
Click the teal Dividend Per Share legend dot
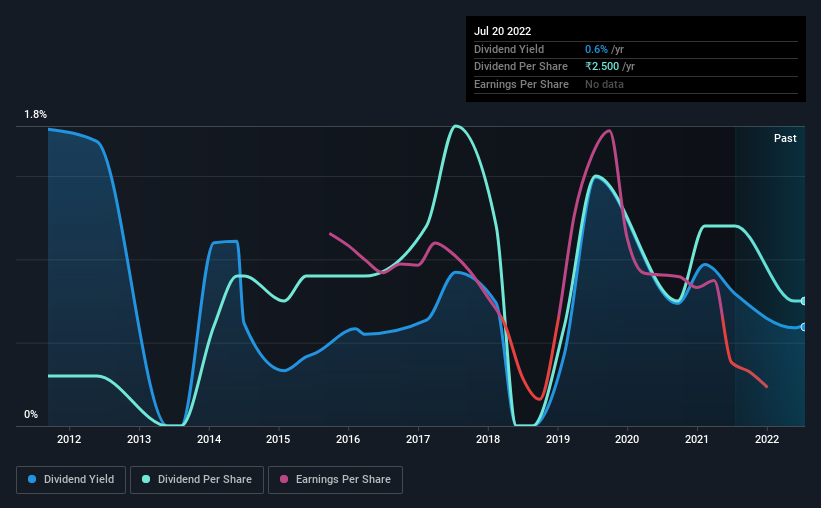click(x=146, y=479)
